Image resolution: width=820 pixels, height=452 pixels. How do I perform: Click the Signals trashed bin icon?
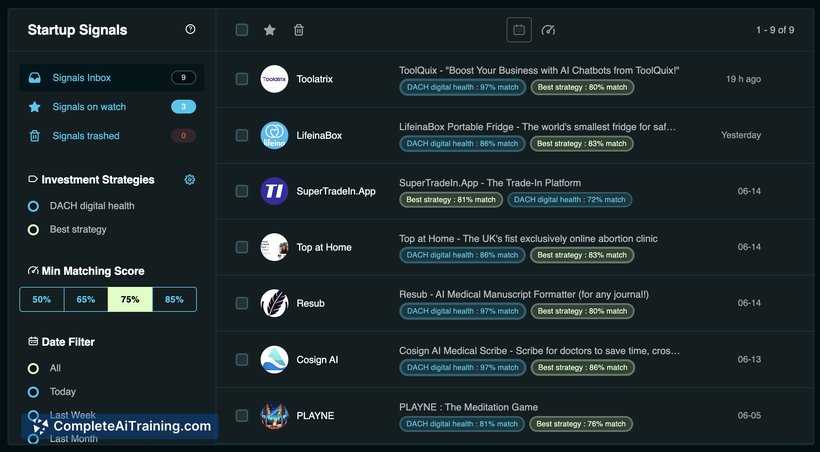(x=35, y=136)
